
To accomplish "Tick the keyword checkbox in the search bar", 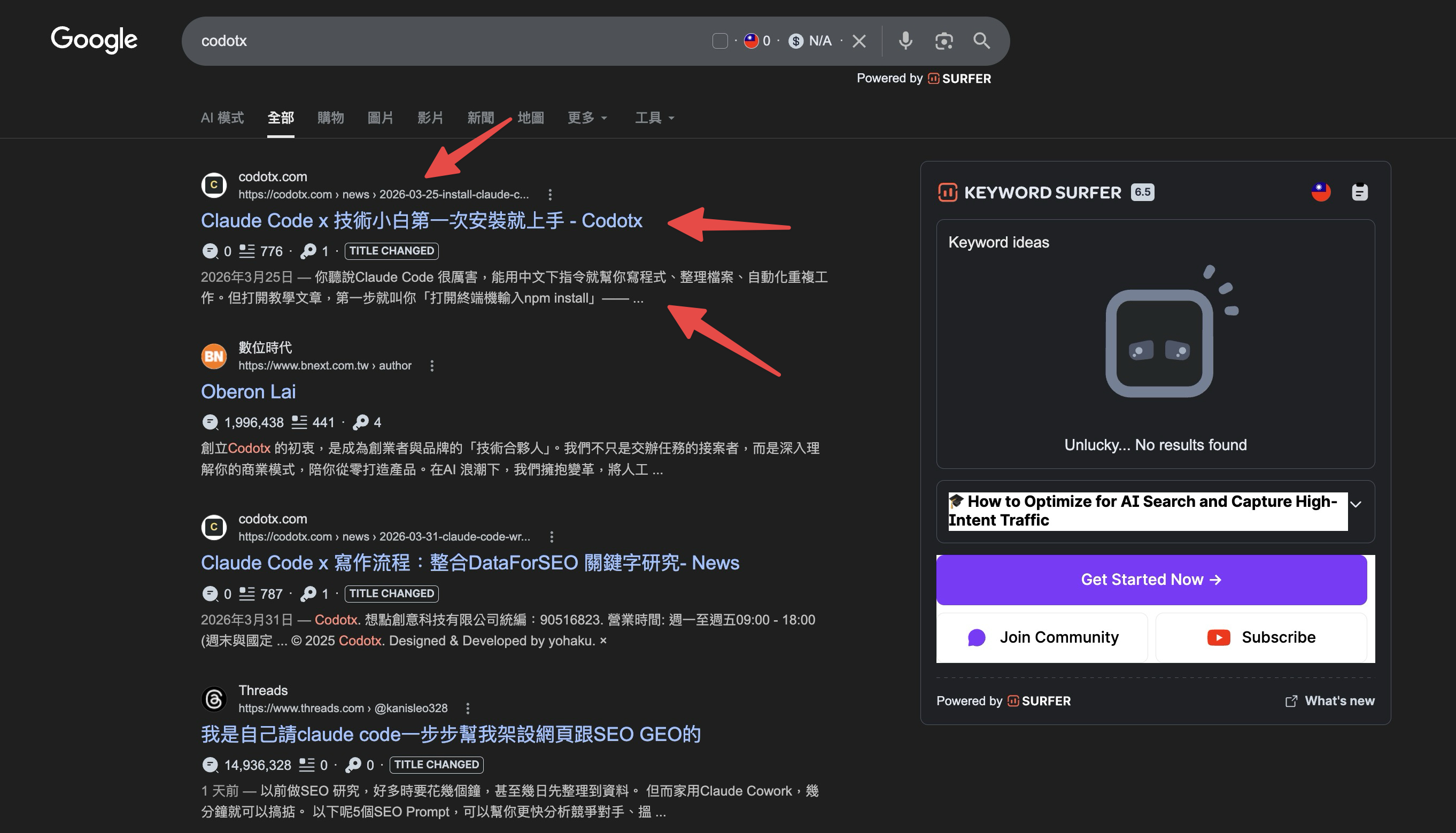I will coord(719,41).
